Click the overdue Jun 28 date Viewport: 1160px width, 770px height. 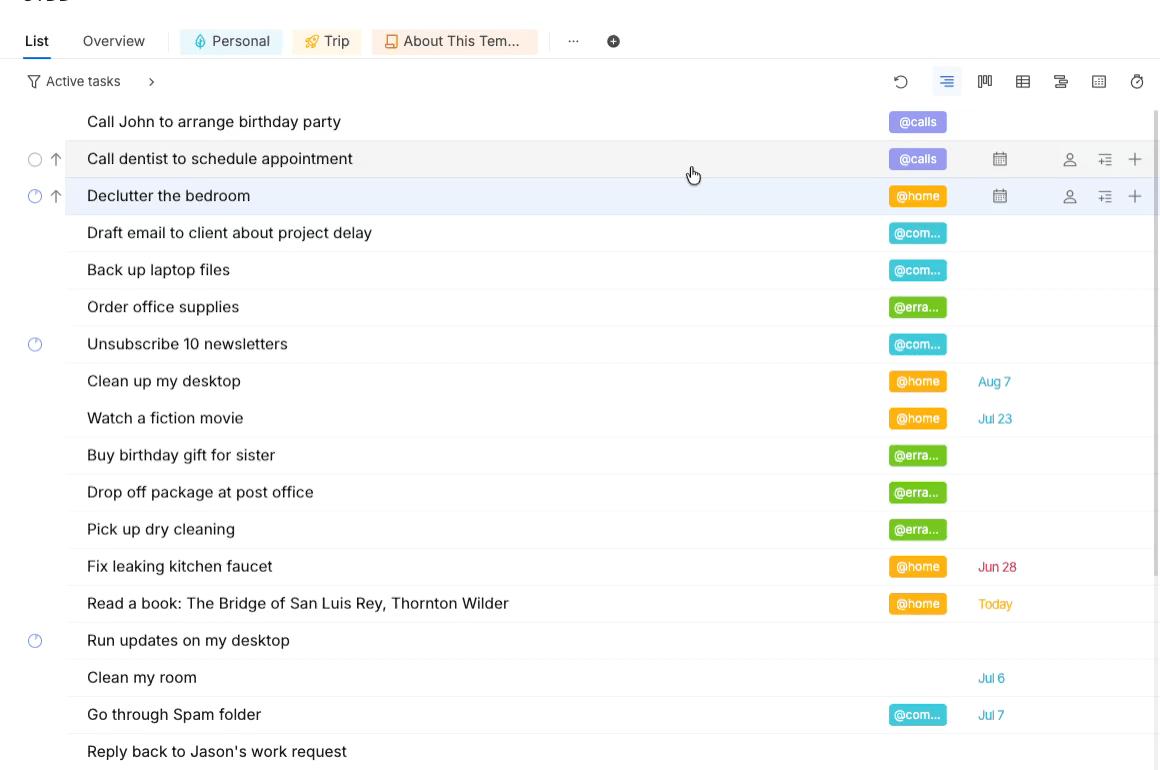(997, 567)
